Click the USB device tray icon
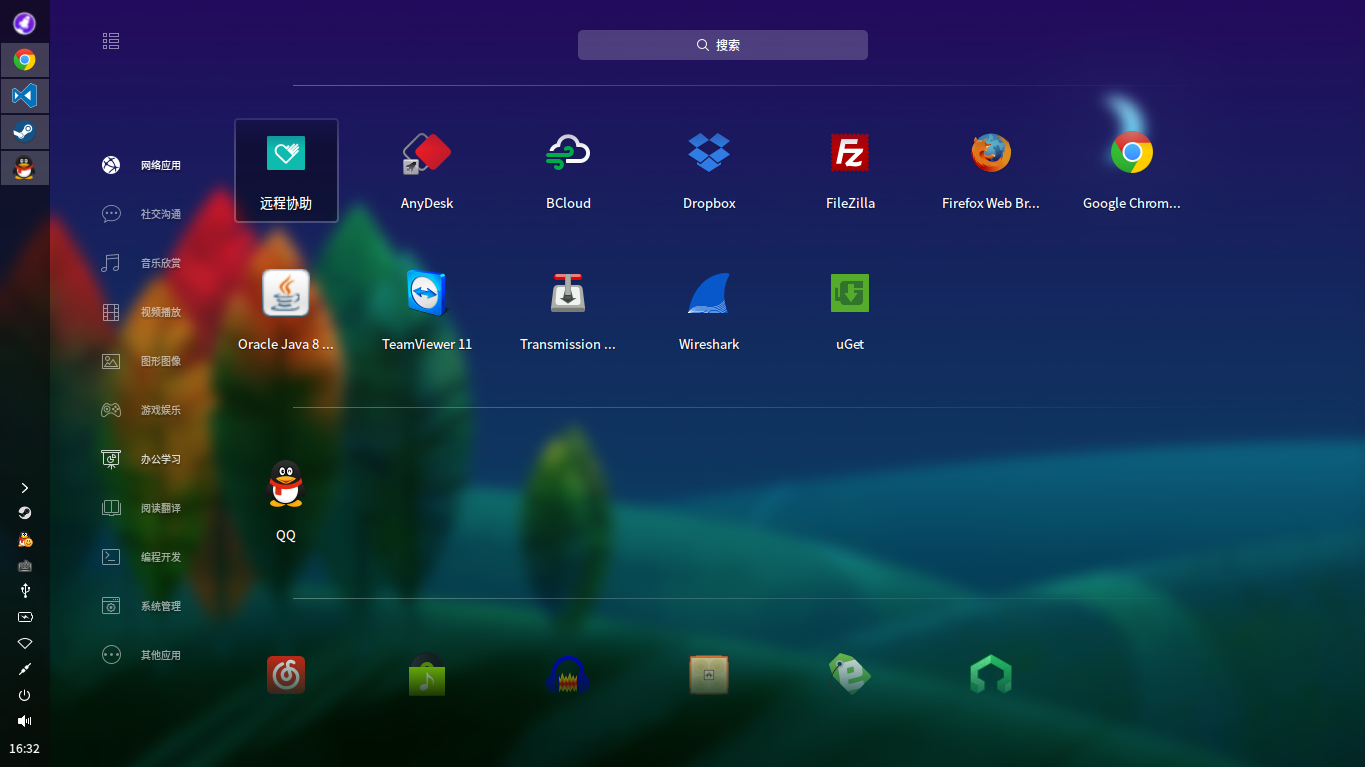Viewport: 1365px width, 767px height. click(25, 591)
